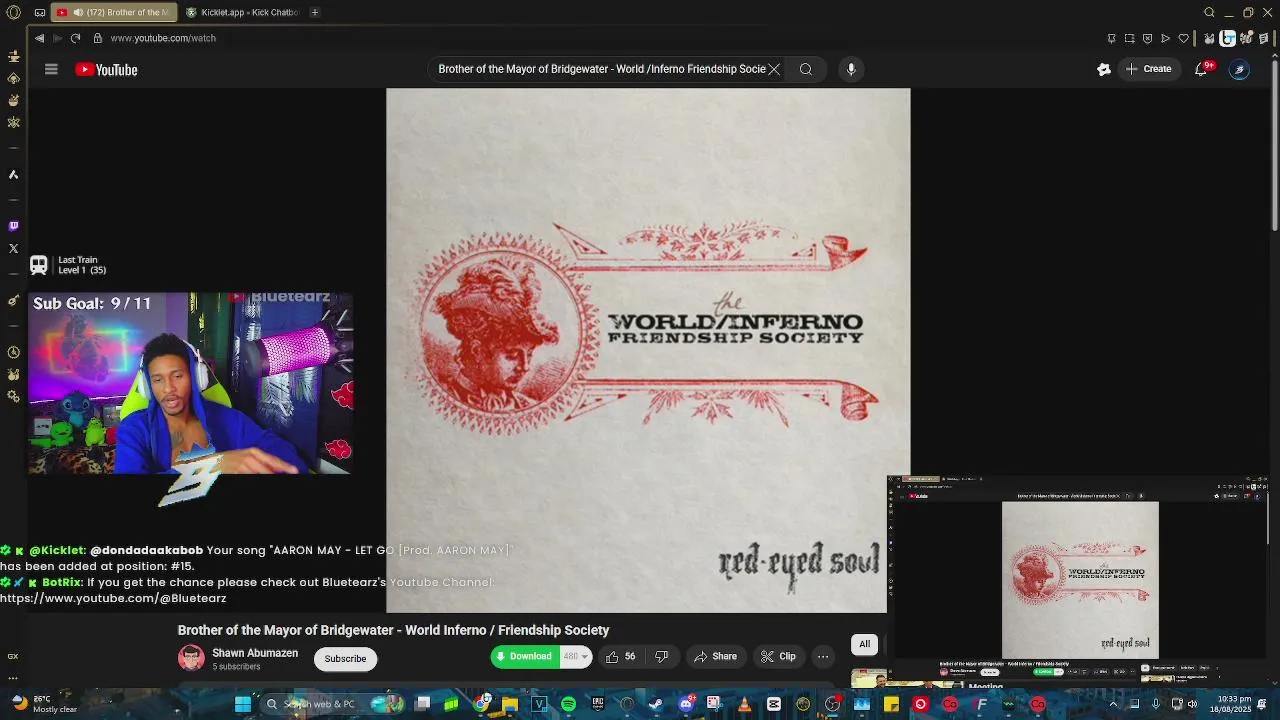1280x720 pixels.
Task: Open the Windows Start menu
Action: (x=243, y=704)
